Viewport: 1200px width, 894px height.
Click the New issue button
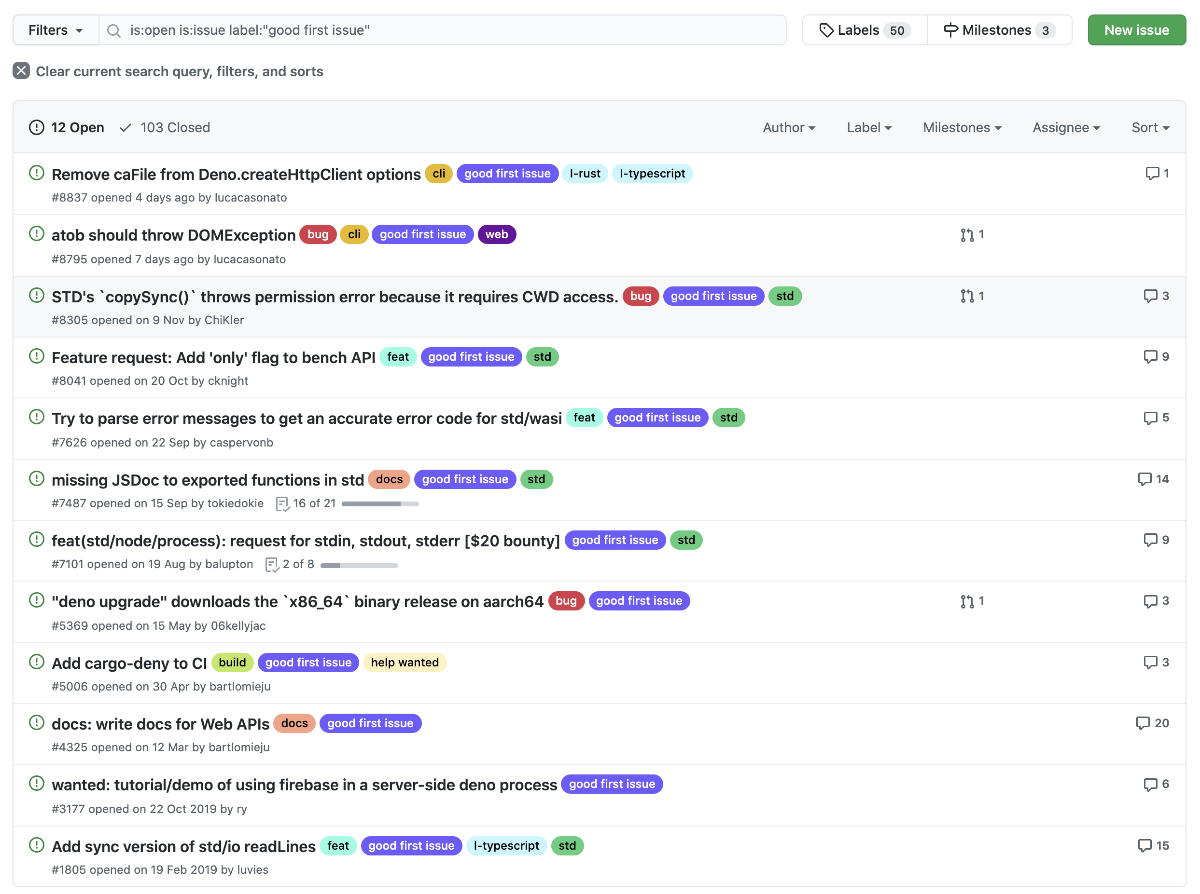click(x=1137, y=30)
